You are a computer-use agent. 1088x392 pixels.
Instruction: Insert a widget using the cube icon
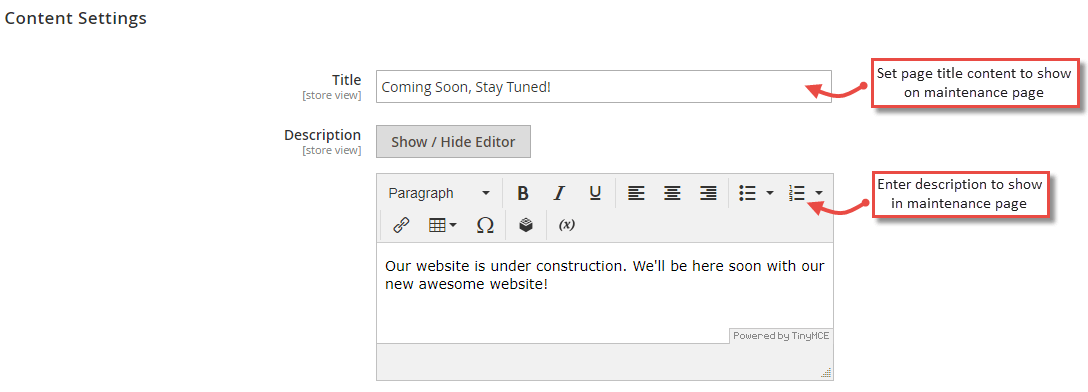tap(526, 225)
